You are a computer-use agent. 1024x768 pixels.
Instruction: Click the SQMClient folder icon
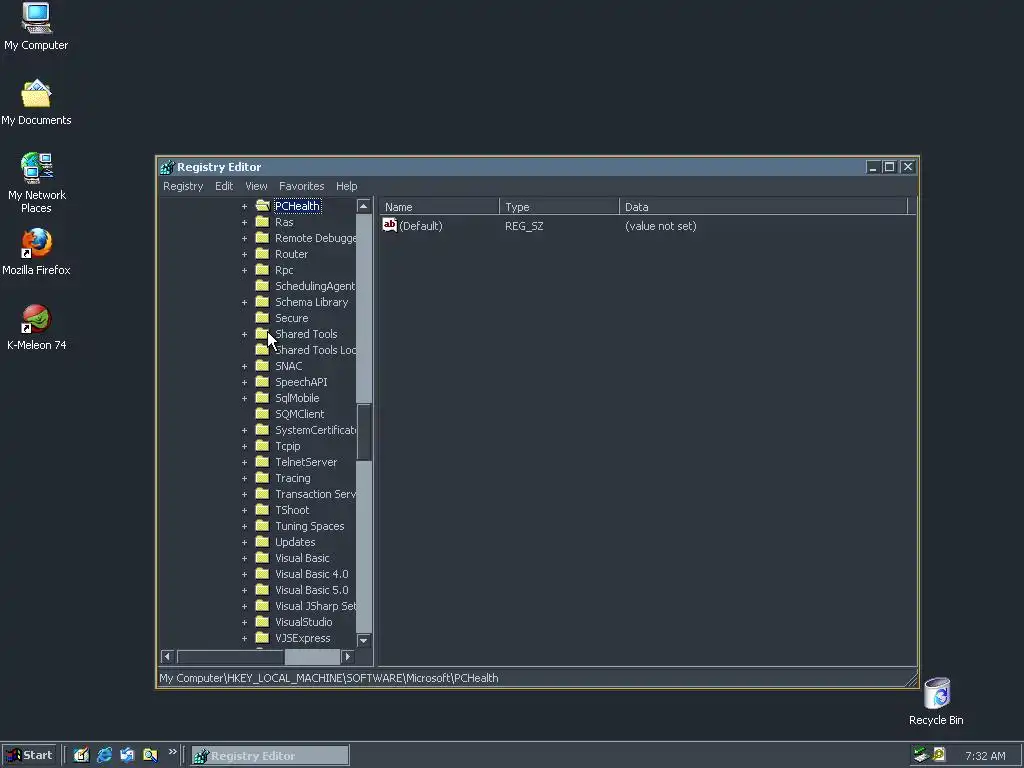point(263,414)
